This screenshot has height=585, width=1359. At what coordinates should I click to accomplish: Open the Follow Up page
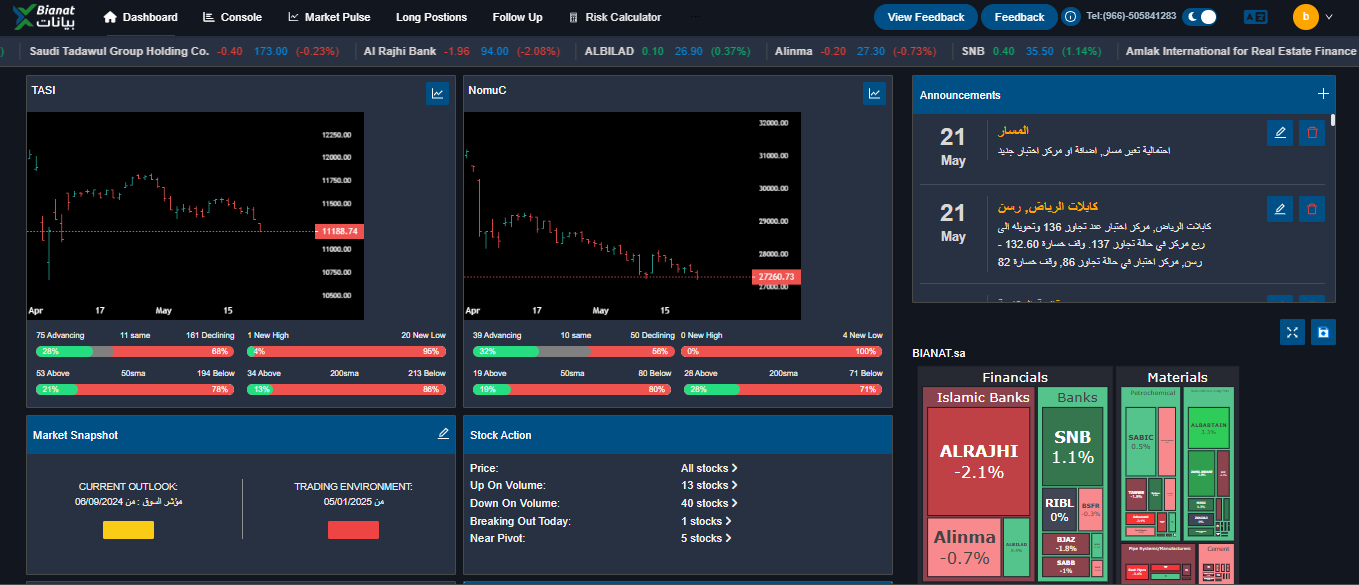pyautogui.click(x=517, y=17)
